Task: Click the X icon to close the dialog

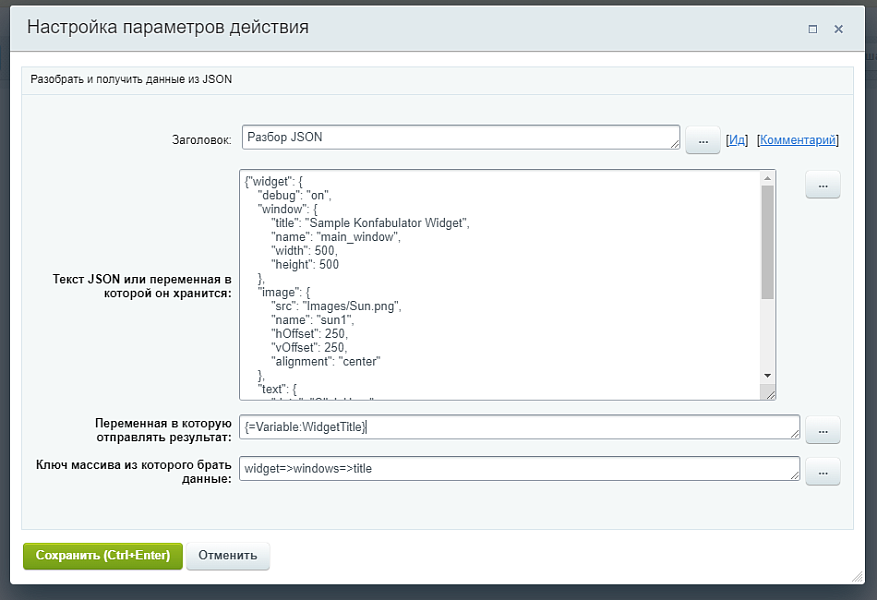Action: click(839, 29)
